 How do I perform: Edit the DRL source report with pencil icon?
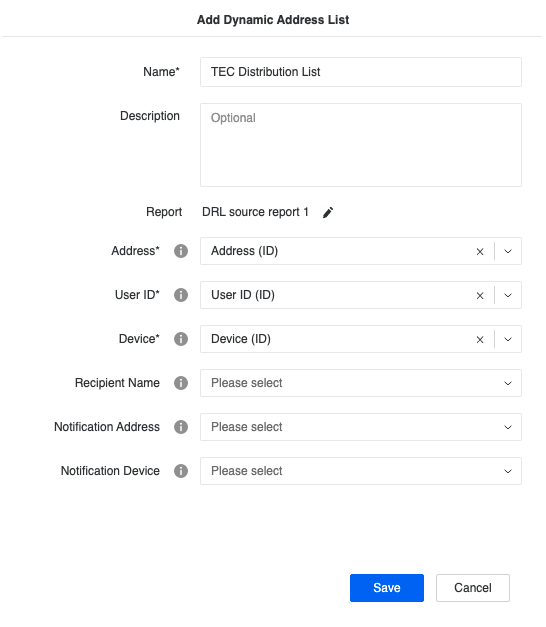click(x=328, y=212)
